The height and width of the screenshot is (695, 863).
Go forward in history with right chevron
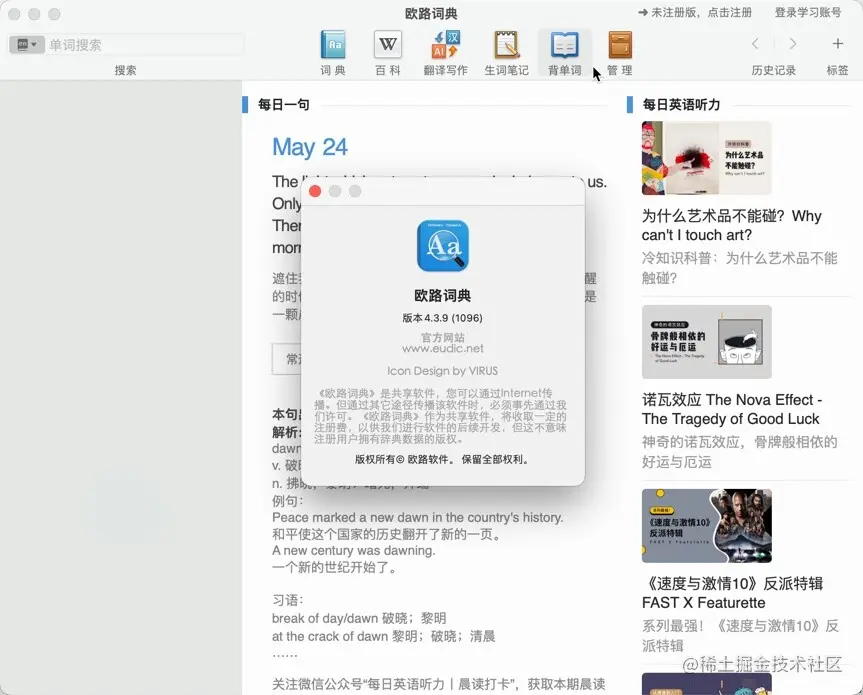793,43
